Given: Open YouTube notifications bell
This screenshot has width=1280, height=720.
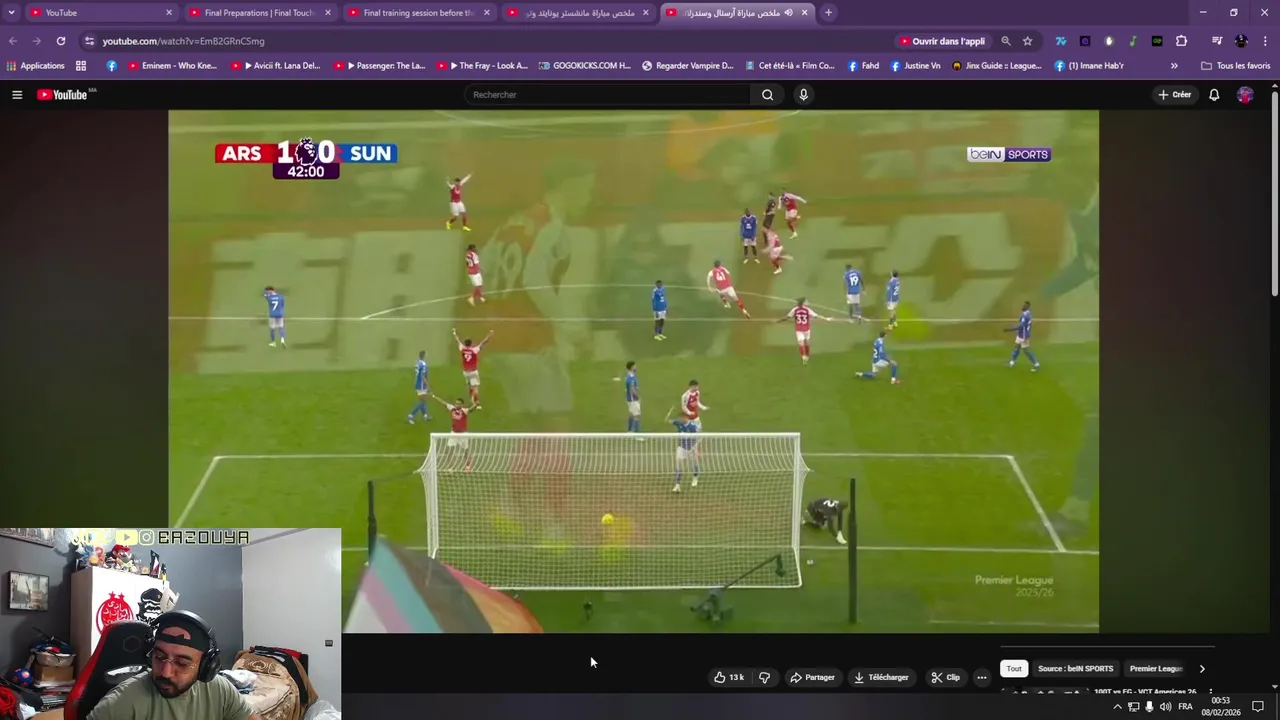Looking at the screenshot, I should tap(1214, 95).
